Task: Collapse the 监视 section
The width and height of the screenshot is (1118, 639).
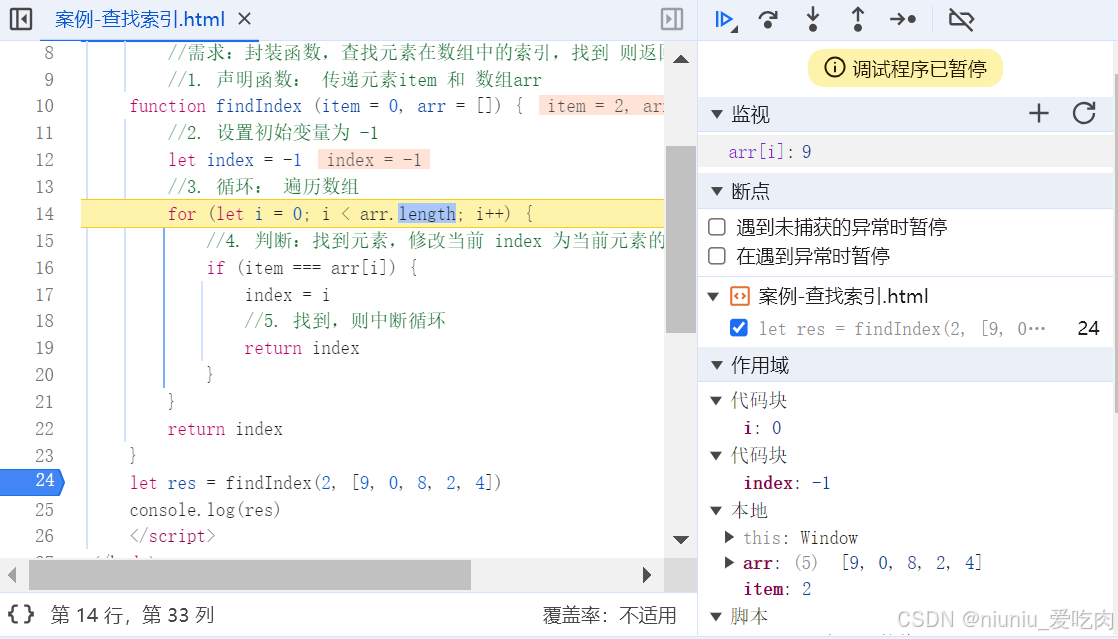Action: (x=717, y=114)
